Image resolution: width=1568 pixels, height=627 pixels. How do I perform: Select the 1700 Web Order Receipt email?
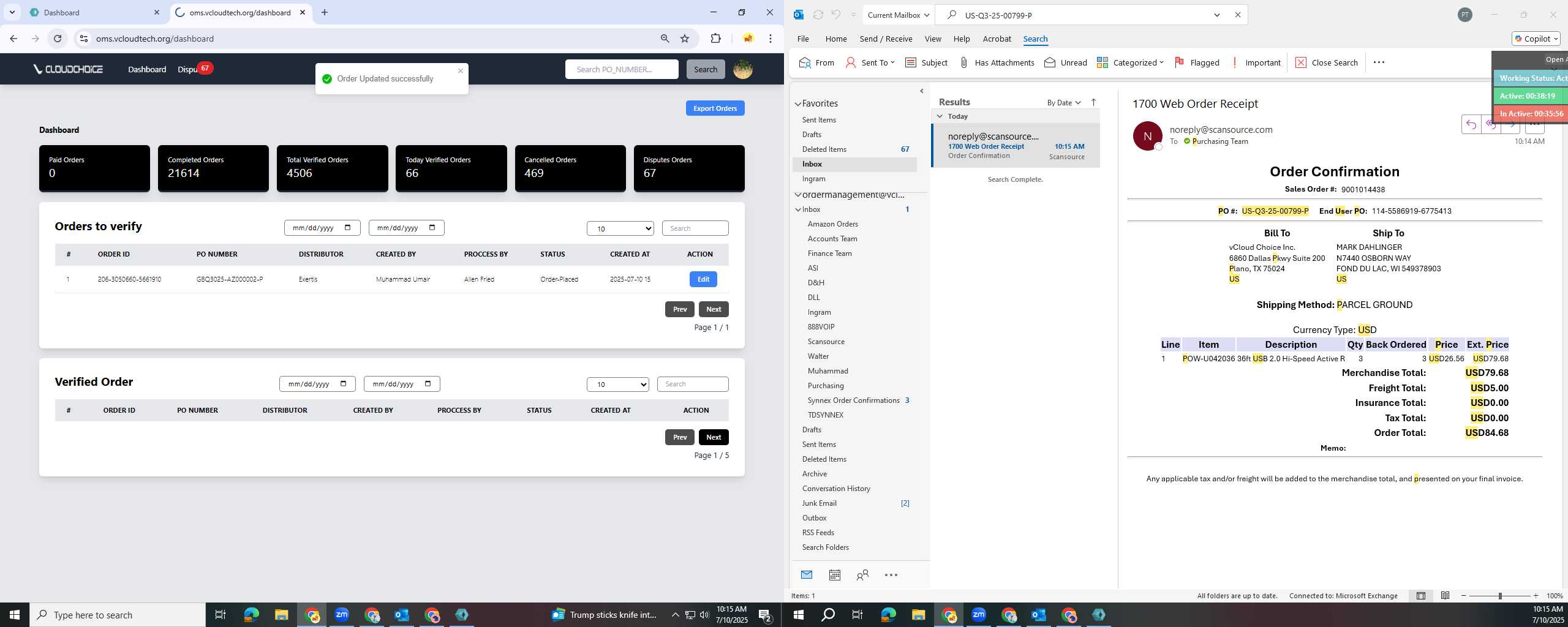[1016, 146]
